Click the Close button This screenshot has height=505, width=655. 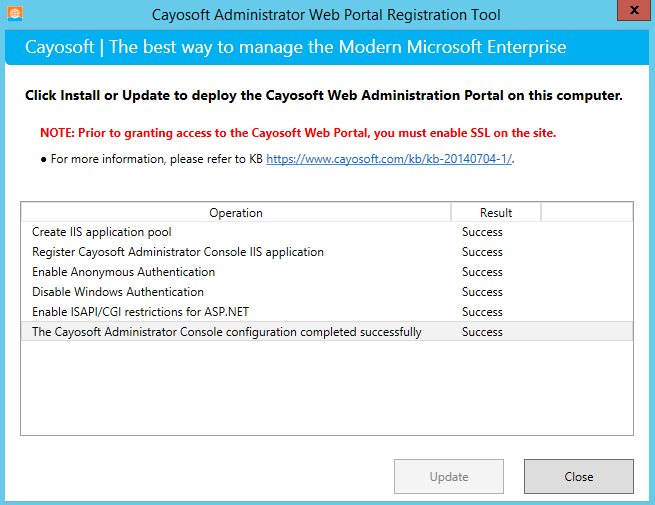click(579, 477)
